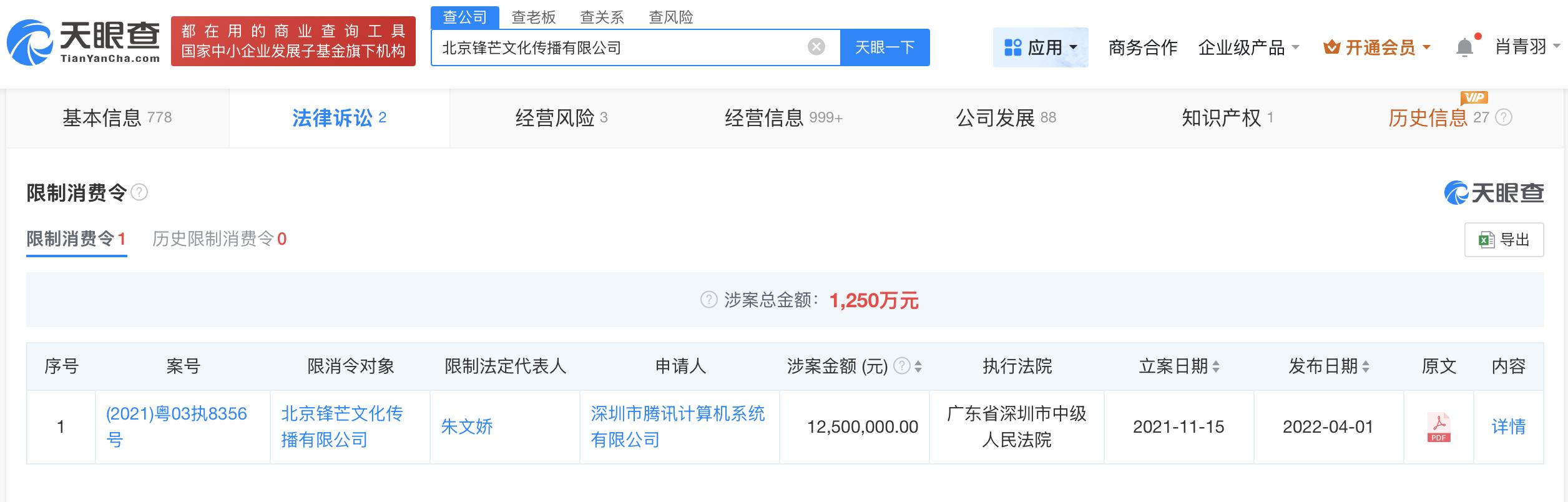Click help icon beside 历史信息 tab
This screenshot has width=1568, height=502.
[x=1504, y=117]
